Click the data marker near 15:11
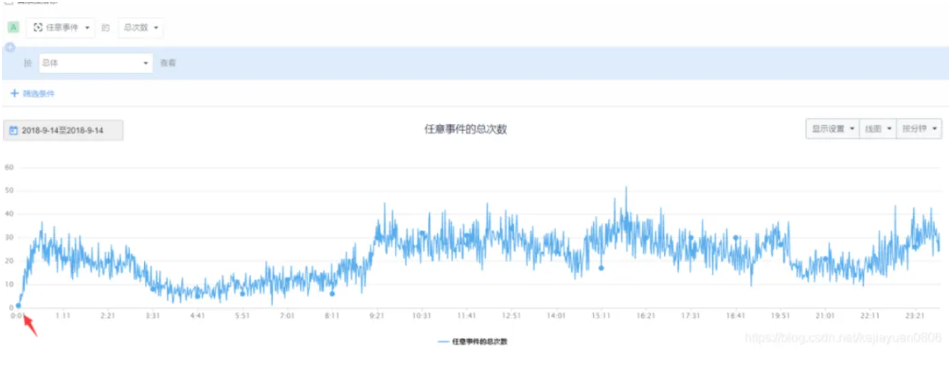Viewport: 949px width, 385px height. click(x=601, y=268)
